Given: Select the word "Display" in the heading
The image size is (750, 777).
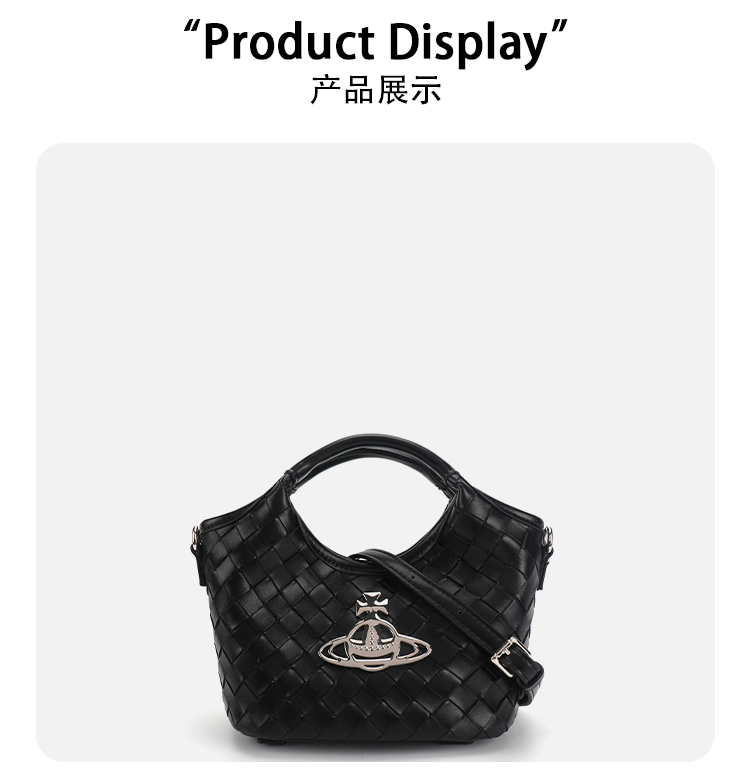Looking at the screenshot, I should tap(467, 45).
